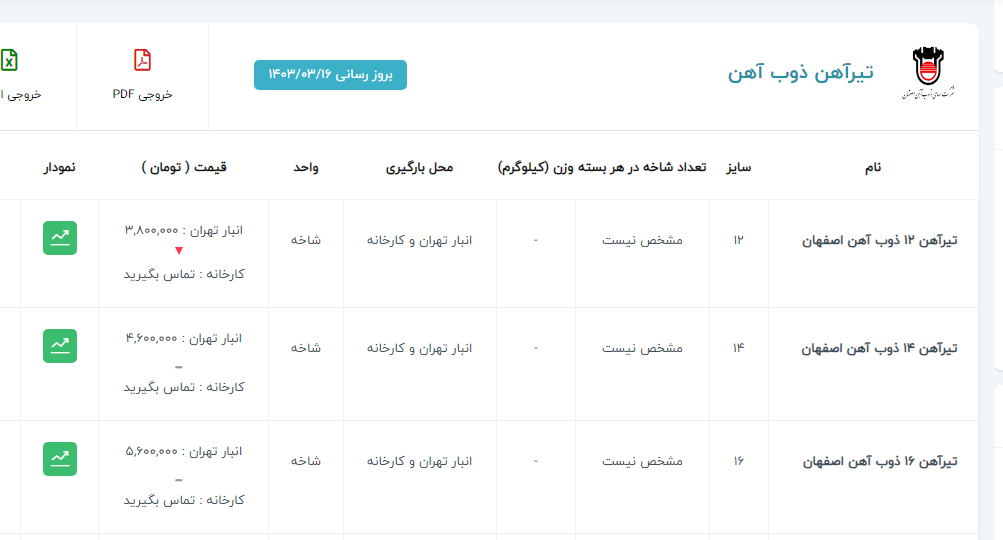This screenshot has height=540, width=1003.
Task: Click the سایز column header
Action: pos(739,168)
